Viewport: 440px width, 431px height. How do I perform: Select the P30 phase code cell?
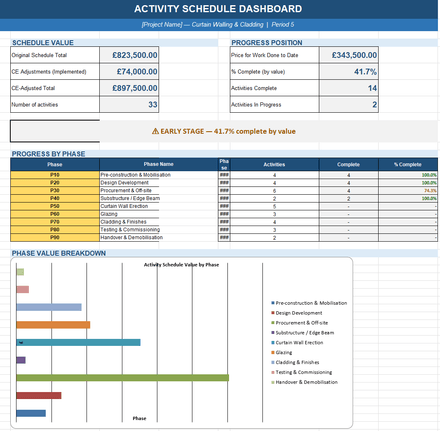pos(55,190)
